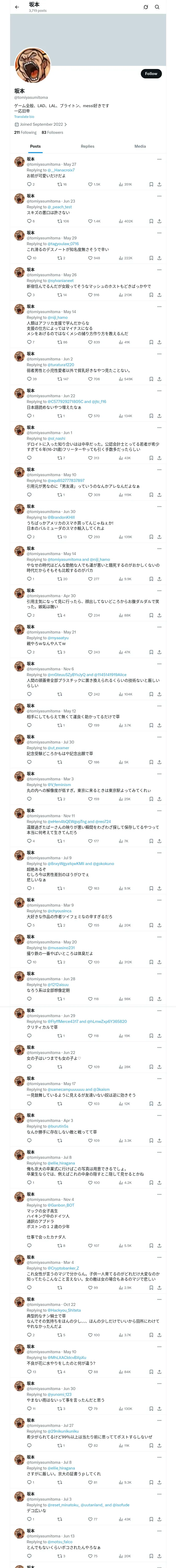Open more options on Jun 23 post
The height and width of the screenshot is (1568, 176).
159,196
